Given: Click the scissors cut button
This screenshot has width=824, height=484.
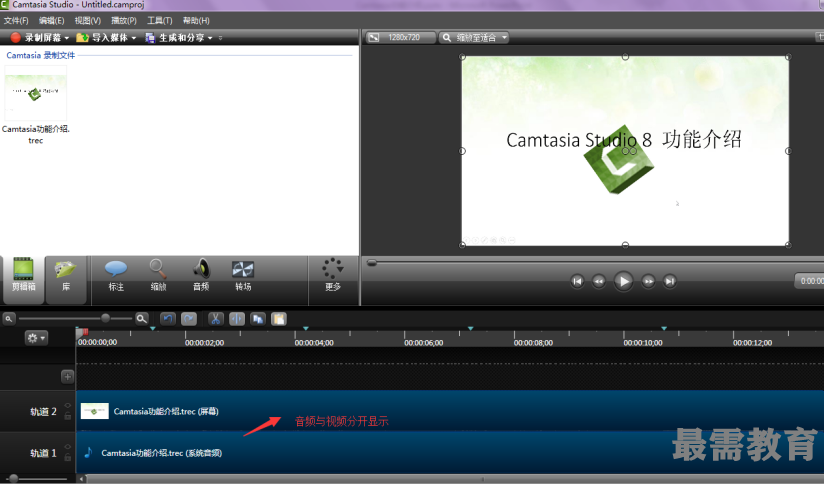Looking at the screenshot, I should pos(215,319).
